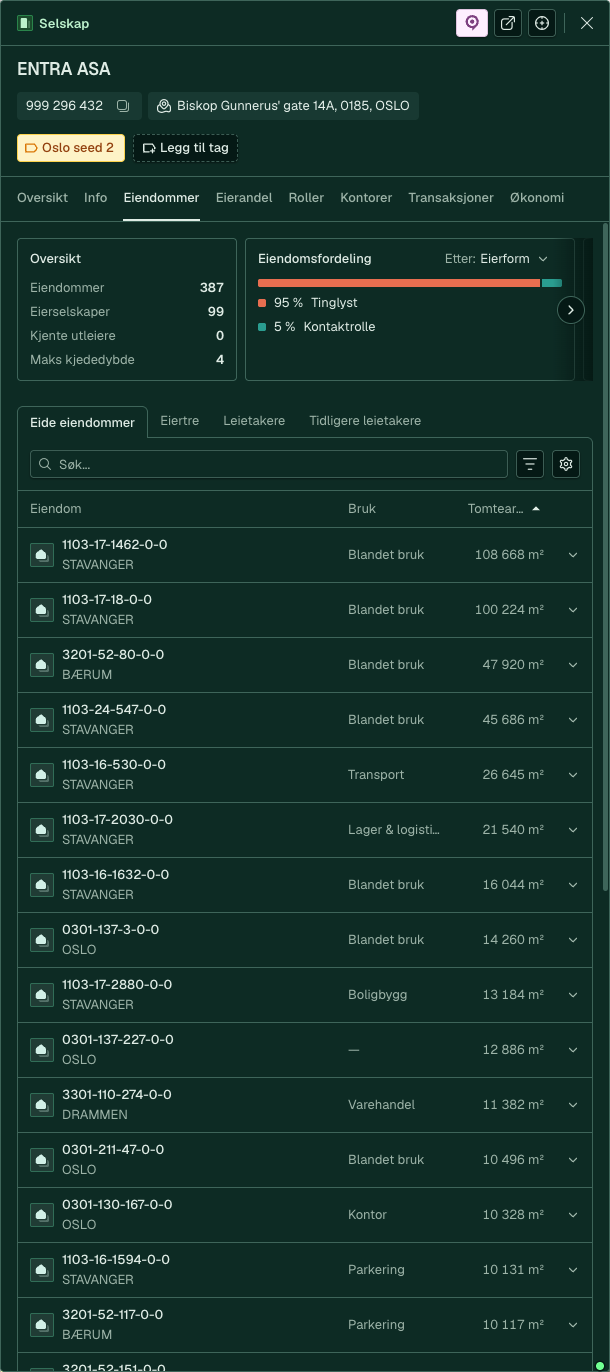Switch to the Oversikt tab
Image resolution: width=610 pixels, height=1372 pixels.
click(x=42, y=198)
